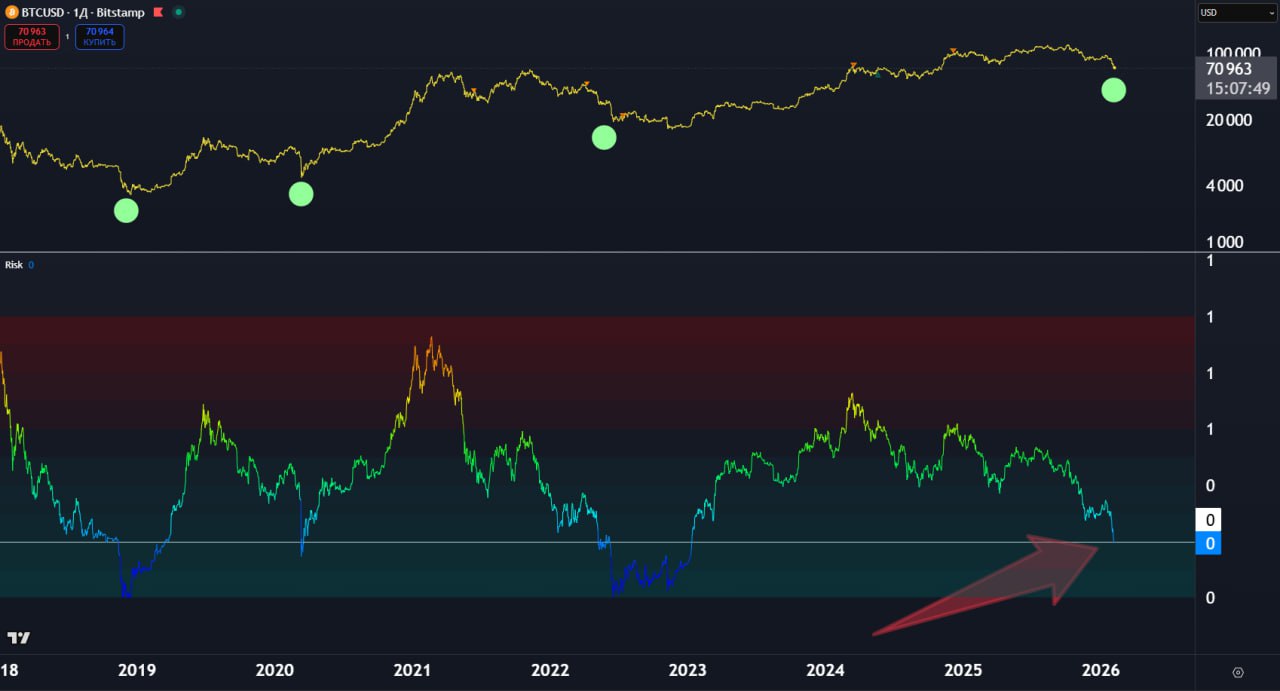Click the green circle marker near 2019
This screenshot has width=1280, height=691.
pyautogui.click(x=126, y=210)
